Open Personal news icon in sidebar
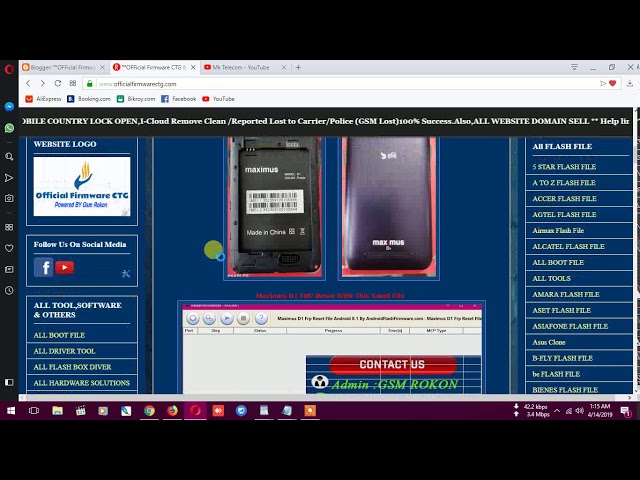This screenshot has height=480, width=640. [9, 269]
